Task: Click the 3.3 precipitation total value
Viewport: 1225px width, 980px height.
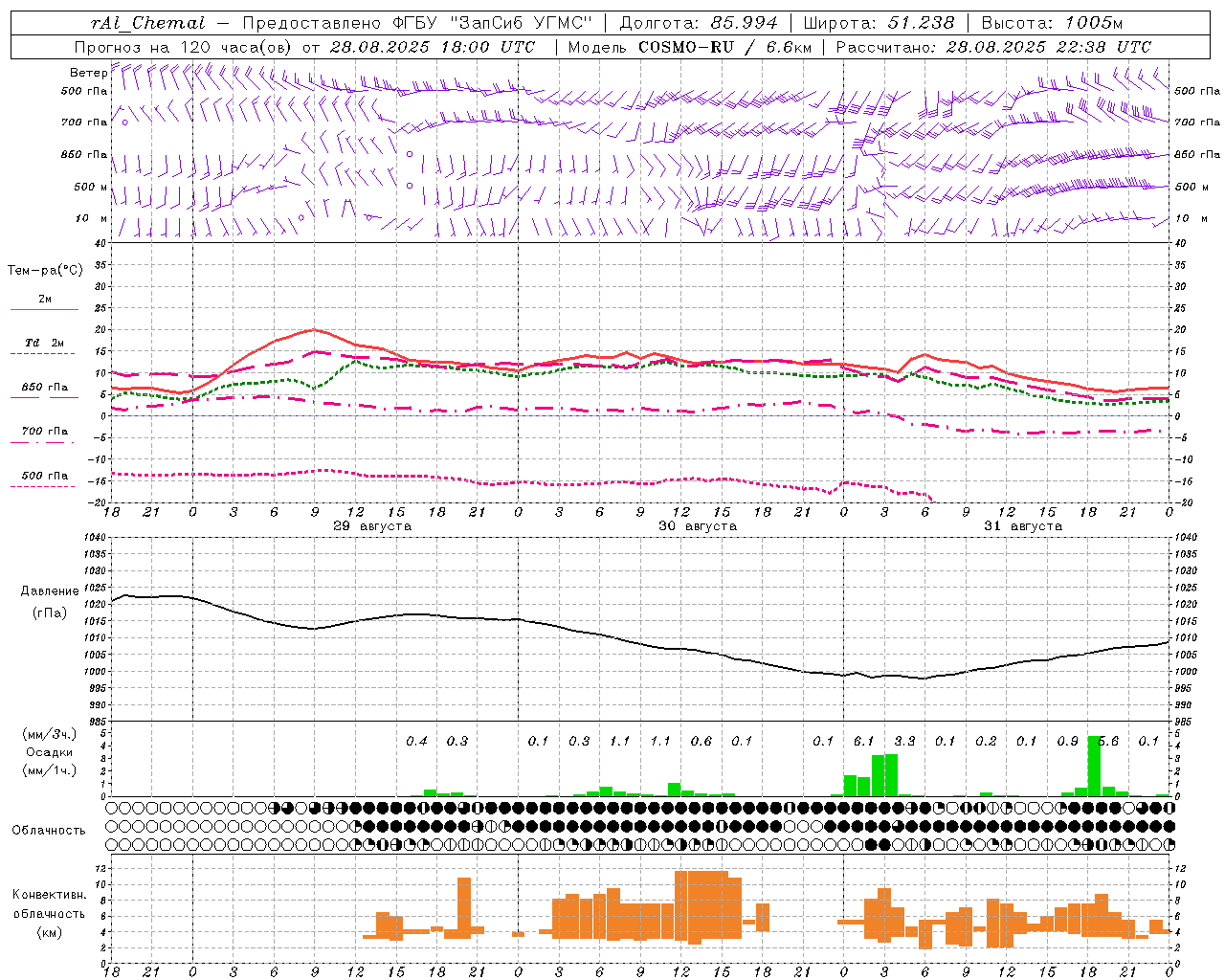Action: [x=904, y=741]
